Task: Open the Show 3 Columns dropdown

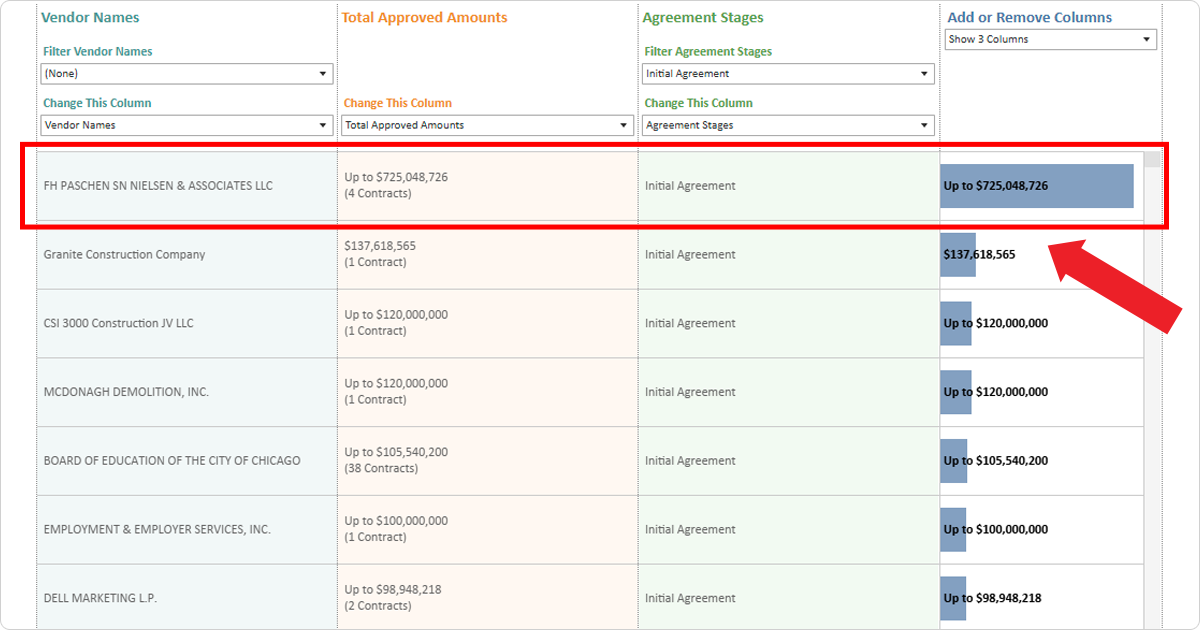Action: tap(1051, 40)
